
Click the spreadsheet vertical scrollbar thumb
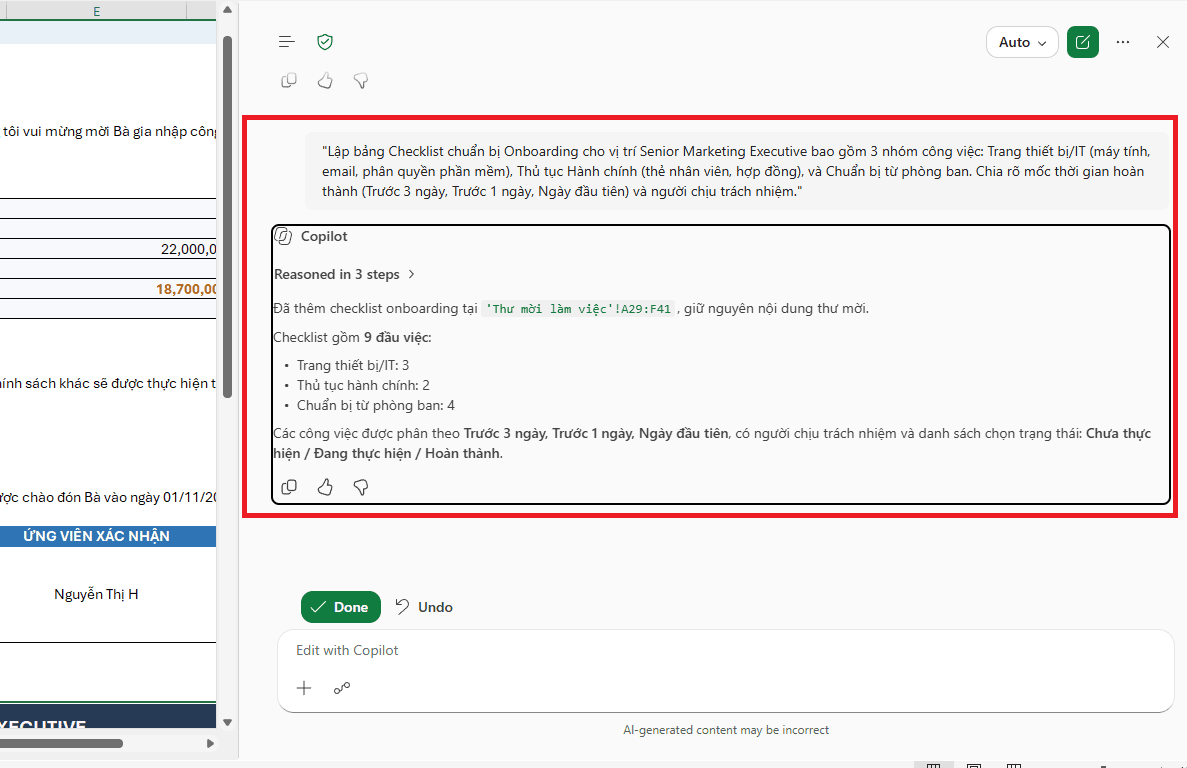tap(227, 216)
